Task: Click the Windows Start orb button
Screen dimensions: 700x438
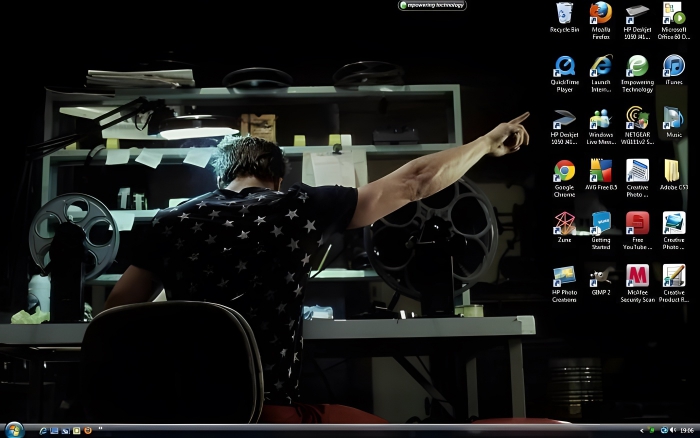Action: [x=12, y=430]
